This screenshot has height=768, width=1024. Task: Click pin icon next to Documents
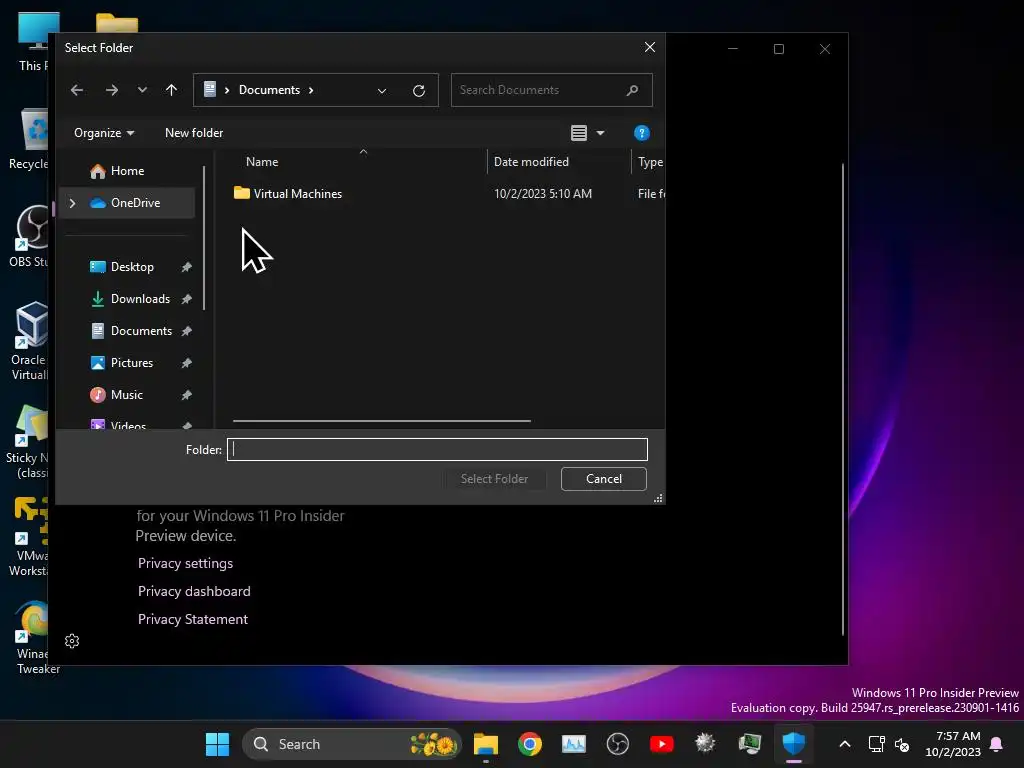pyautogui.click(x=187, y=331)
